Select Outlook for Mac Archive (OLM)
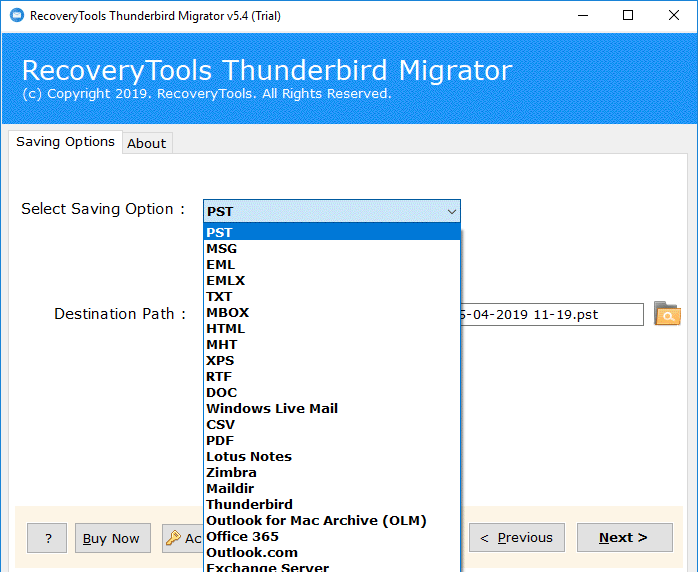The image size is (698, 572). point(332,521)
